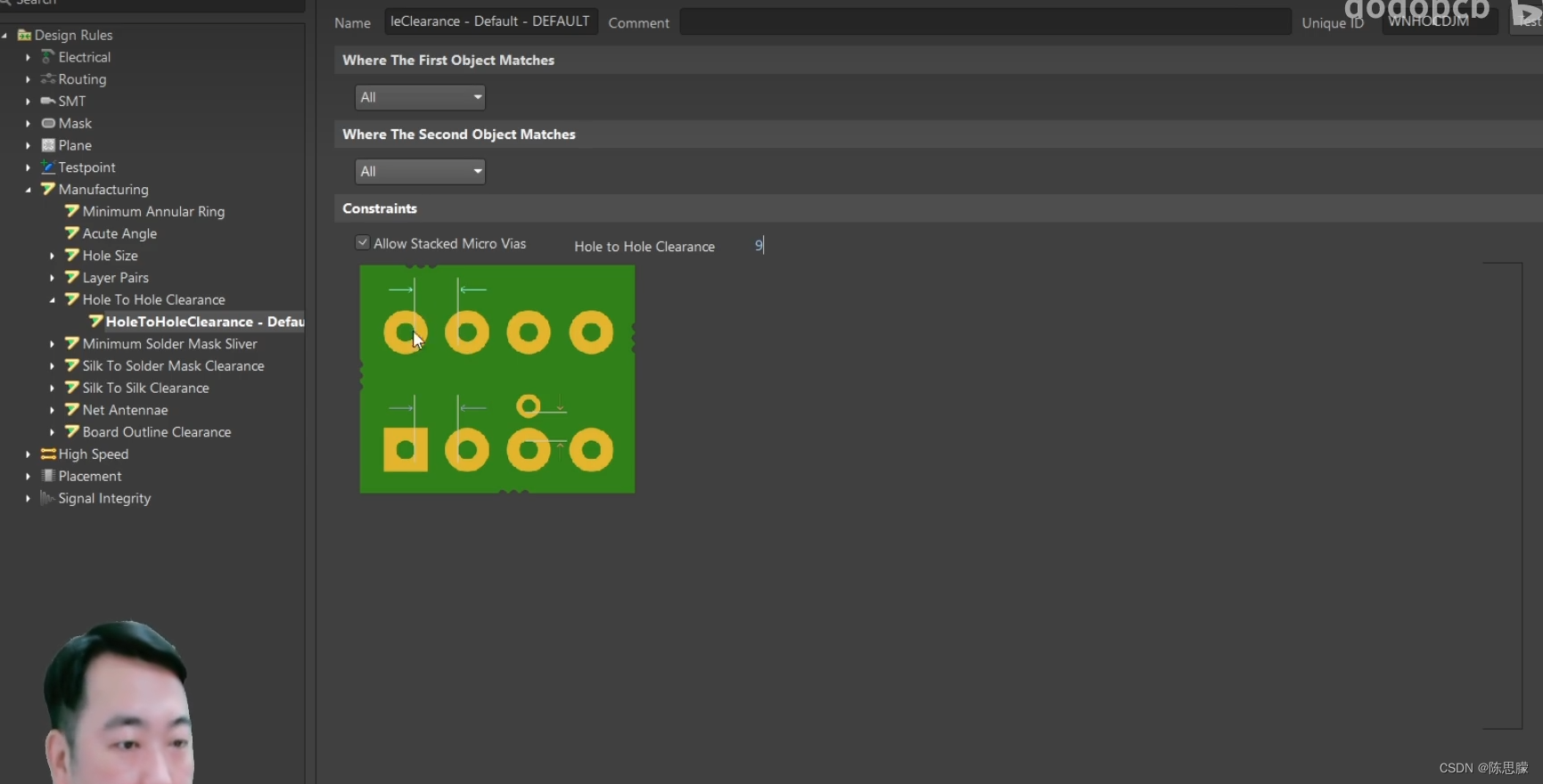1543x784 pixels.
Task: Click the Plane rule category icon
Action: [x=48, y=145]
